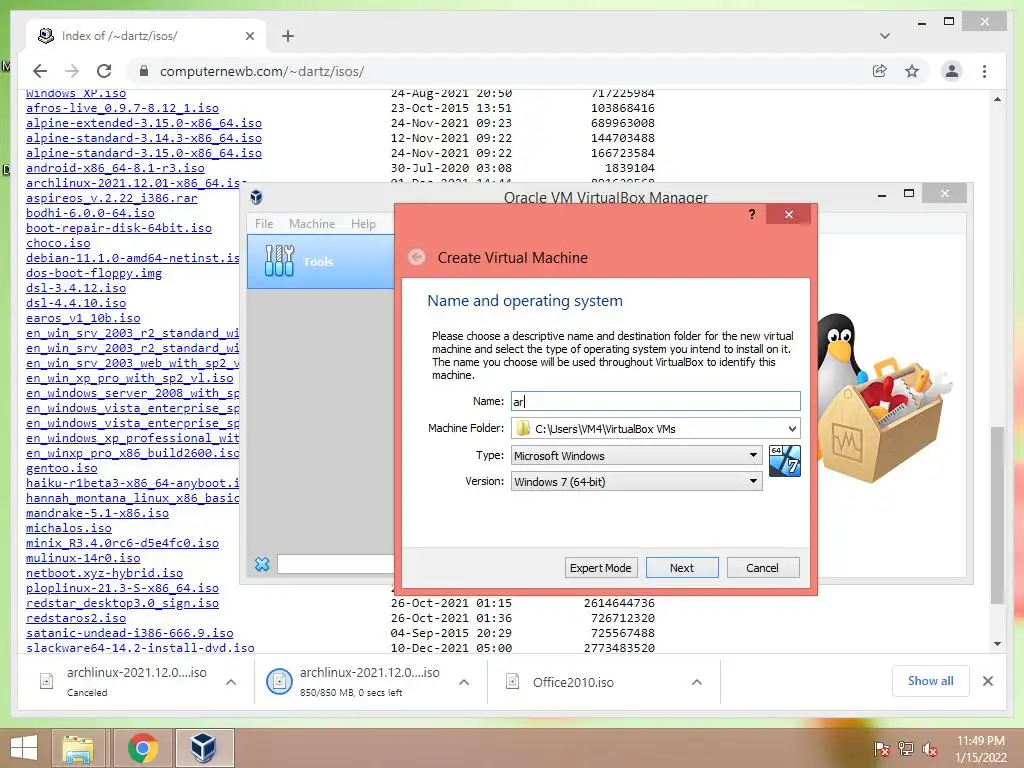Click the Name input field

(656, 401)
